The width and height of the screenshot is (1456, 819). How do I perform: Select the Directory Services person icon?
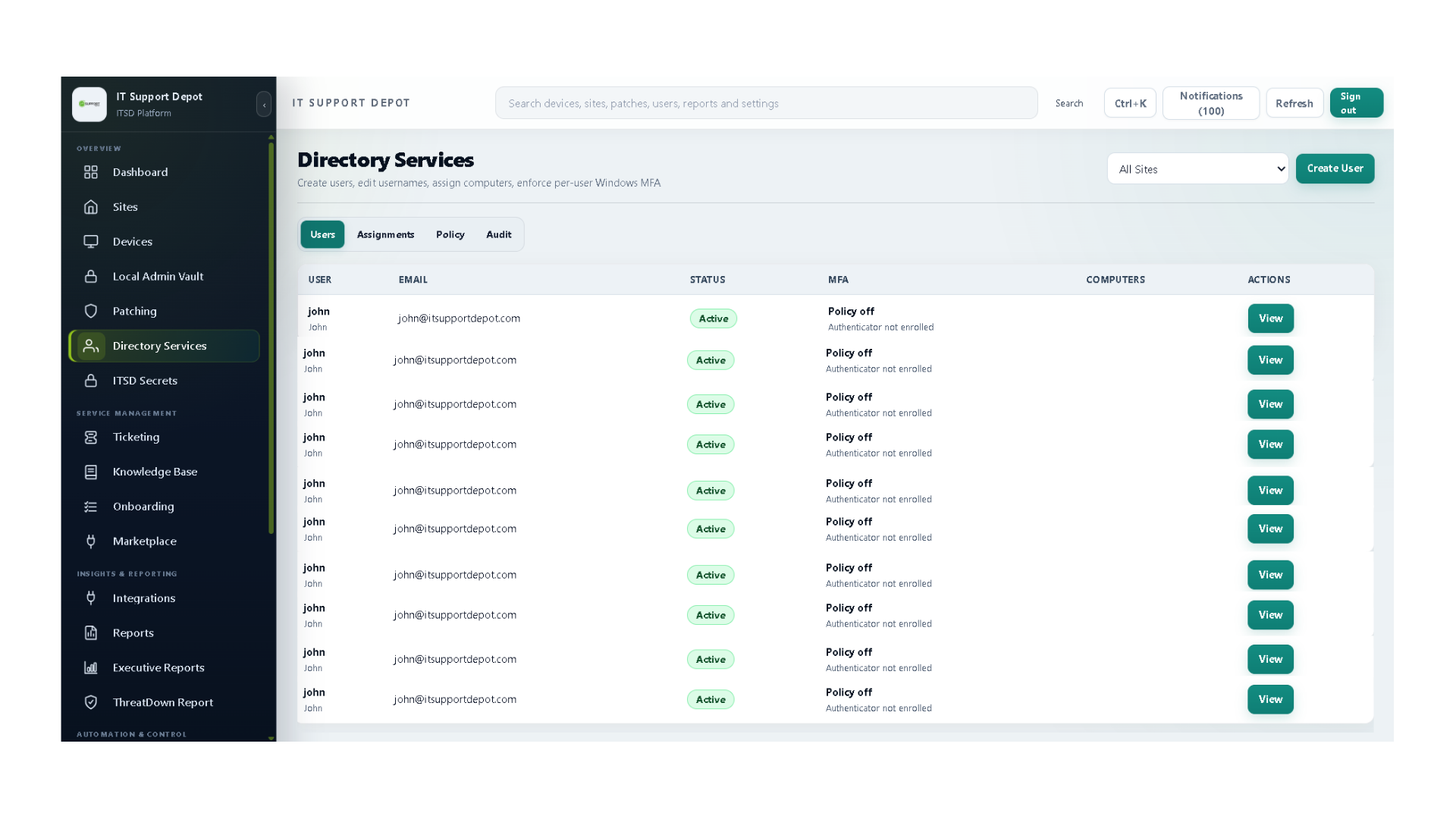coord(91,347)
